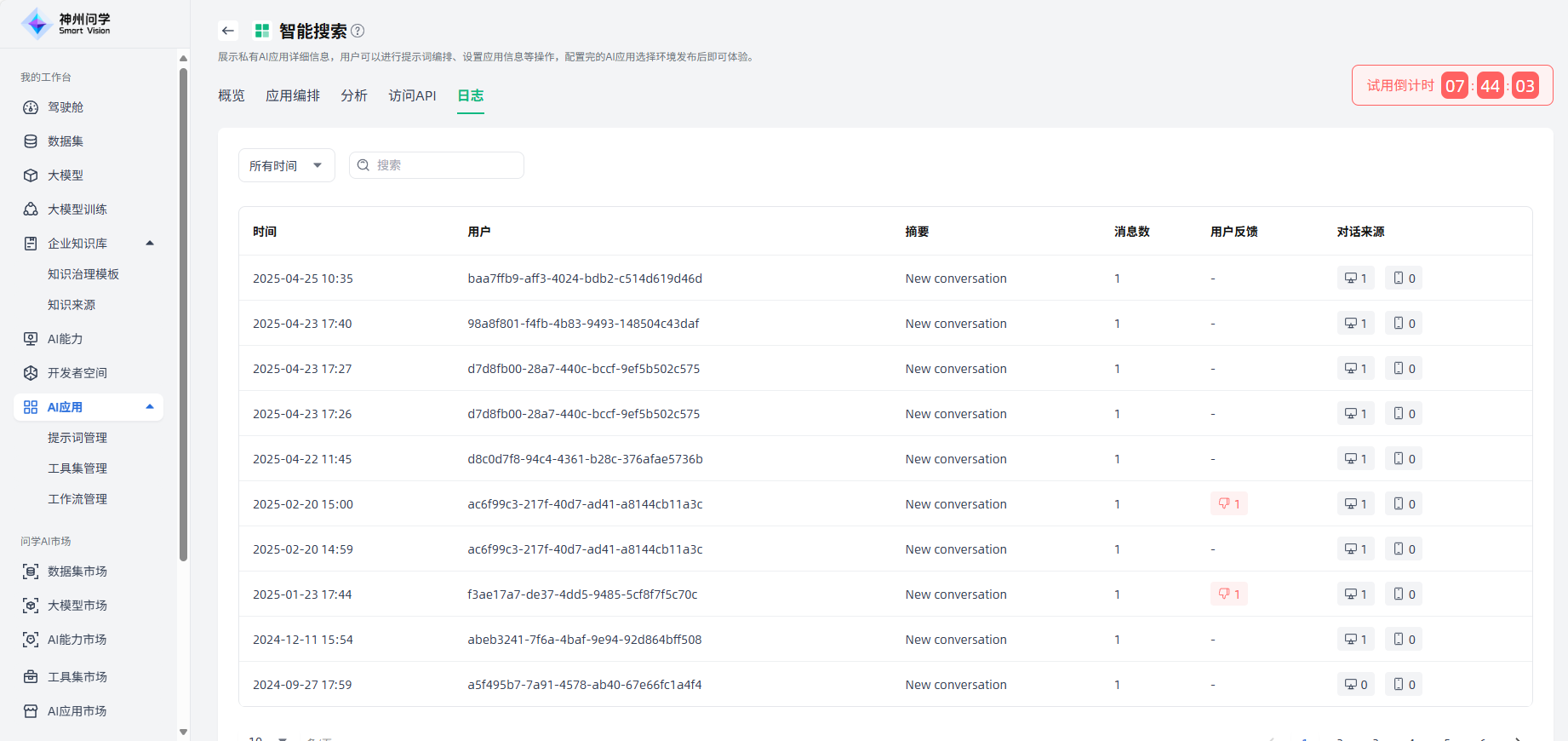Click user ID abeb3241-7f6a-4baf-9e94-92d864bff508
Viewport: 1568px width, 741px height.
585,640
